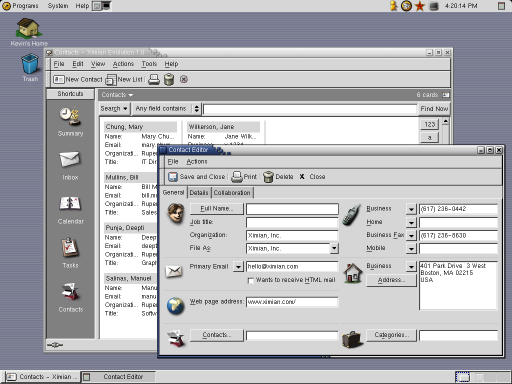Open the Actions menu in Contact Editor
The width and height of the screenshot is (512, 384).
click(x=197, y=162)
